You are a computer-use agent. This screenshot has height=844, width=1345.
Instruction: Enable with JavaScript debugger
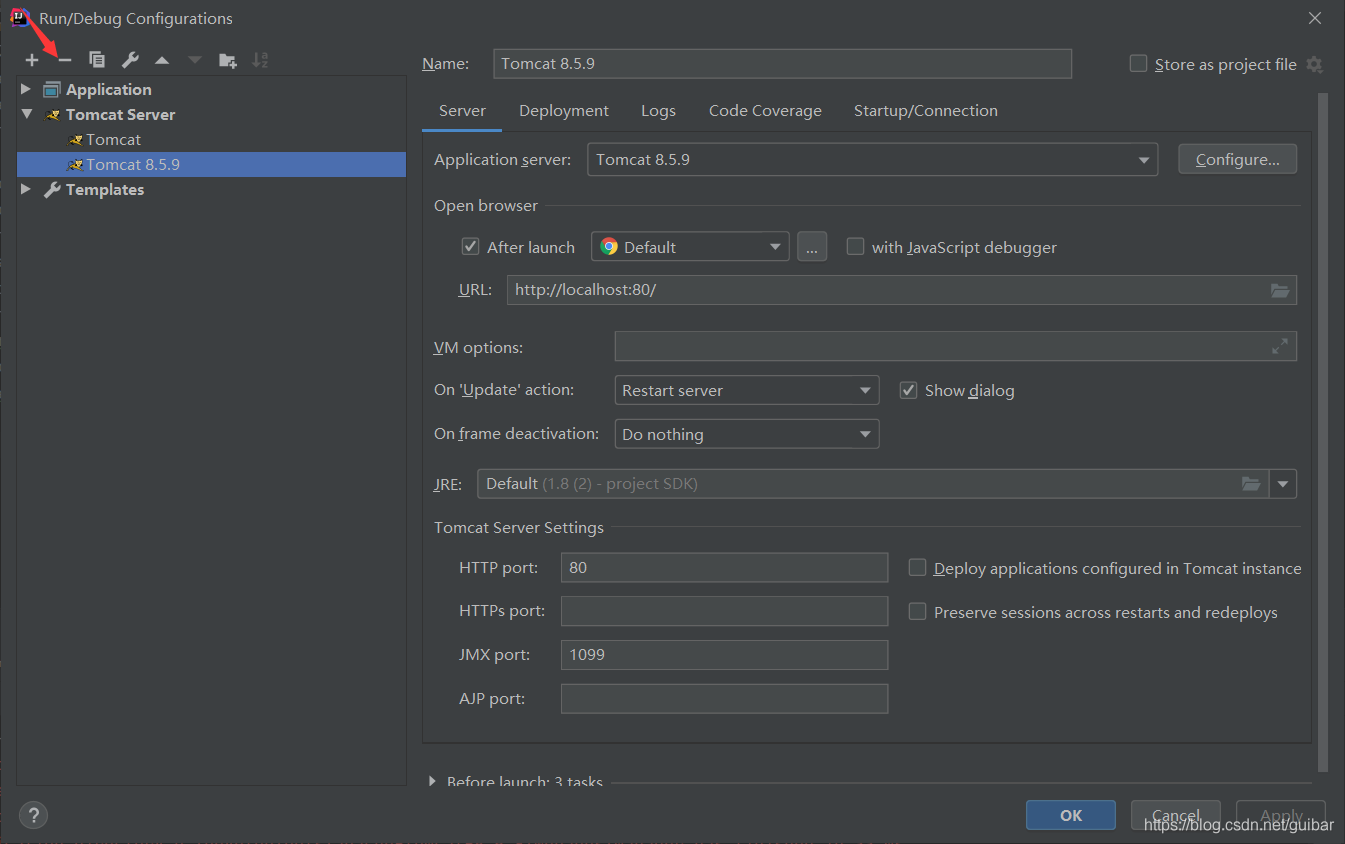pyautogui.click(x=855, y=246)
